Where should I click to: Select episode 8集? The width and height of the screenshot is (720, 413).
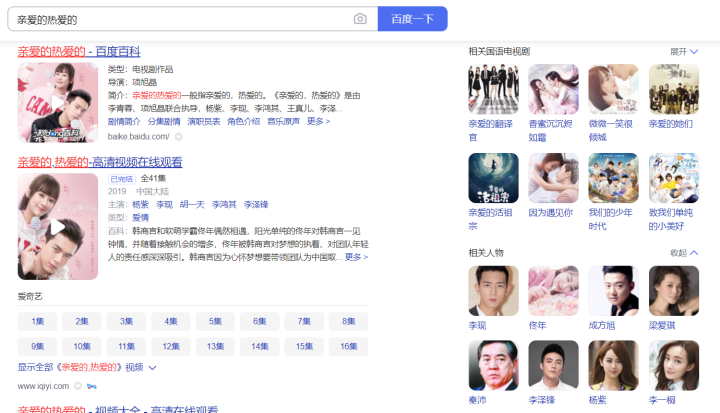[x=349, y=322]
